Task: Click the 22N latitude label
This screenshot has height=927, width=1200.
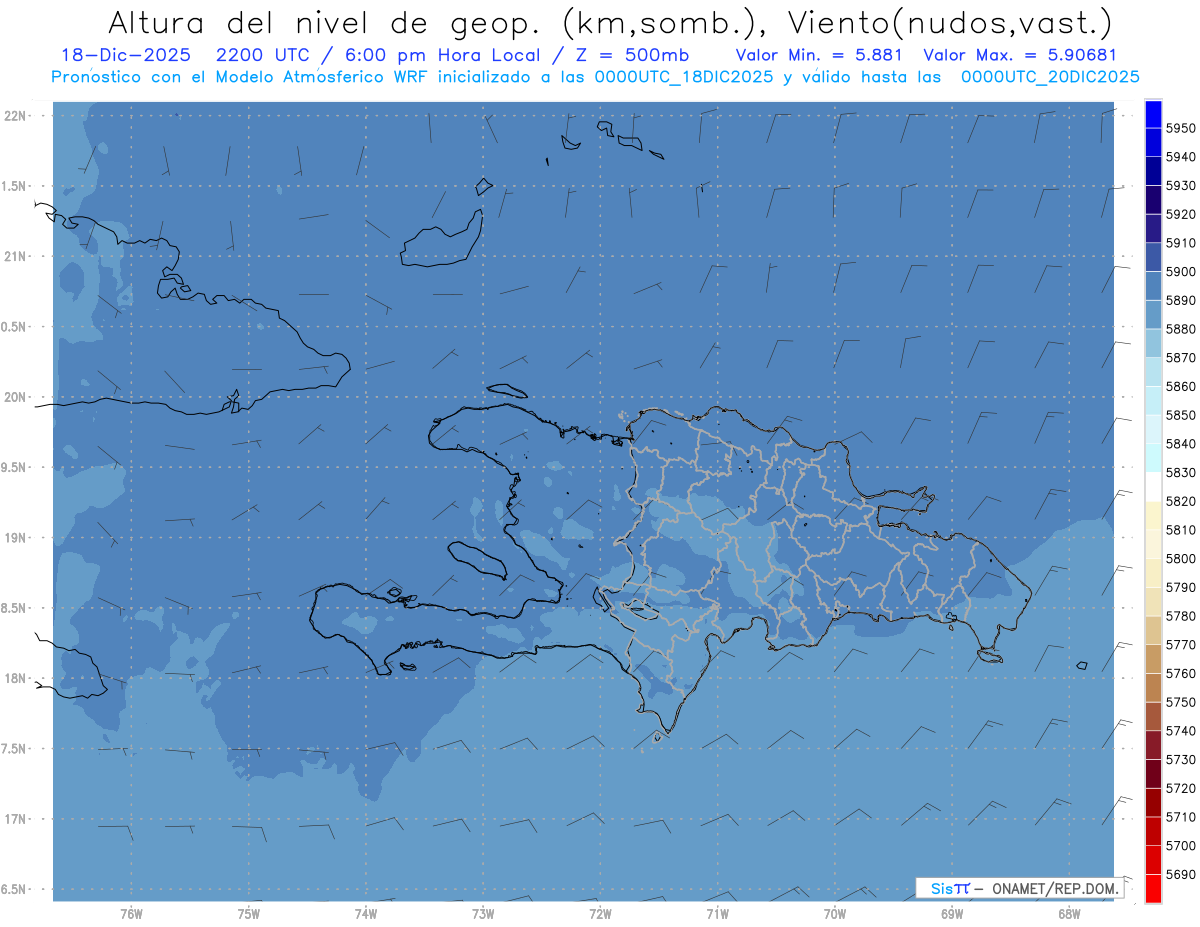Action: pyautogui.click(x=16, y=116)
